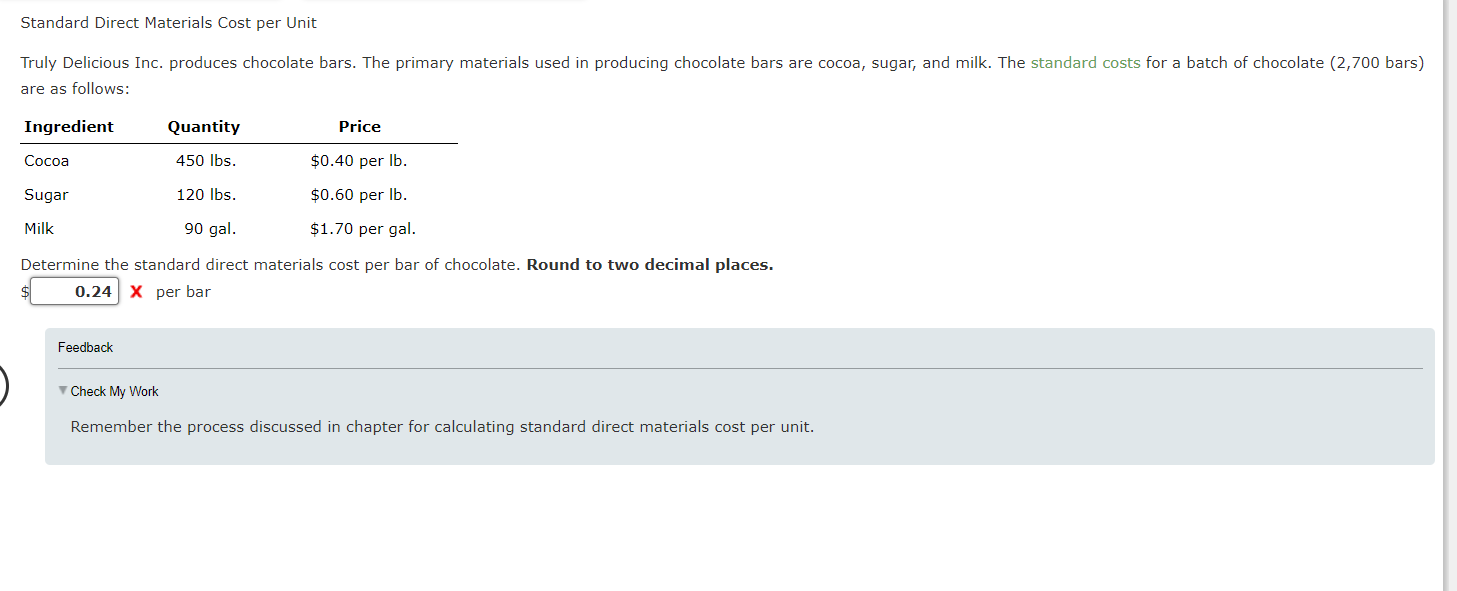Click the red X incorrect answer icon
This screenshot has width=1457, height=591.
point(136,291)
